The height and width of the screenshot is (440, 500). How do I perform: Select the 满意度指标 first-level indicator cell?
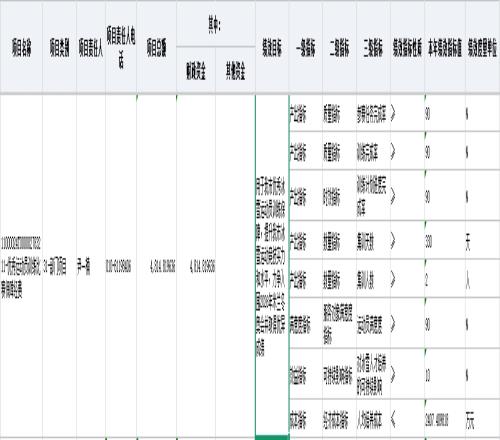tap(305, 323)
